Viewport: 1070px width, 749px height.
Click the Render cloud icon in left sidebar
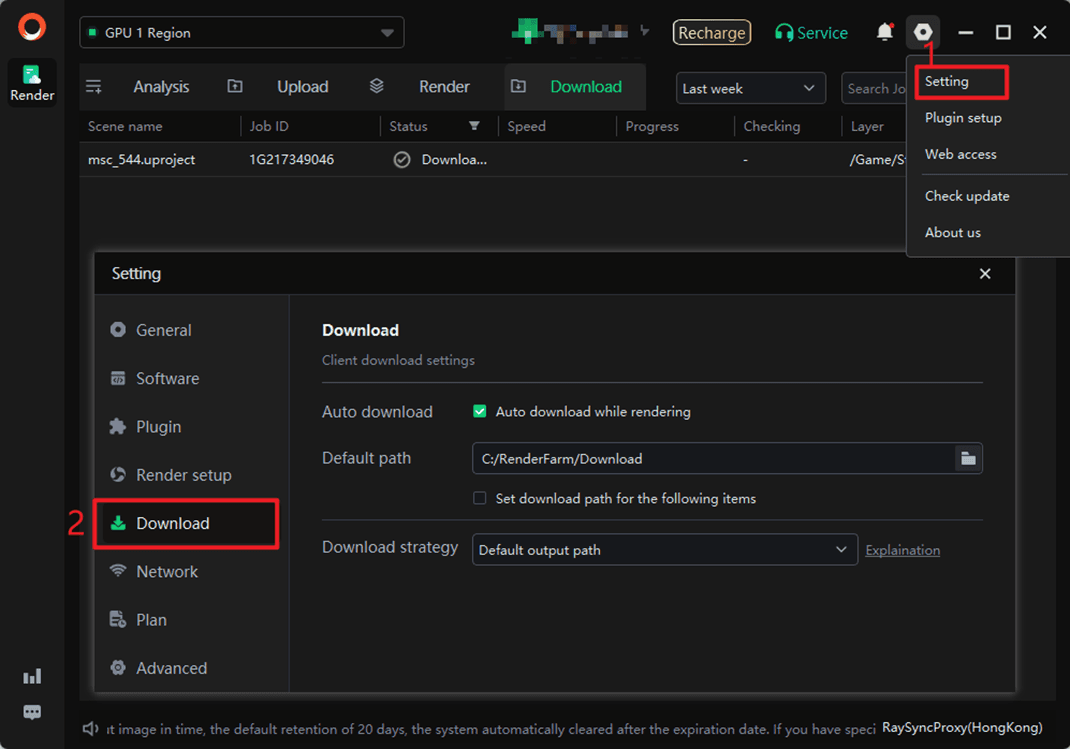(32, 82)
